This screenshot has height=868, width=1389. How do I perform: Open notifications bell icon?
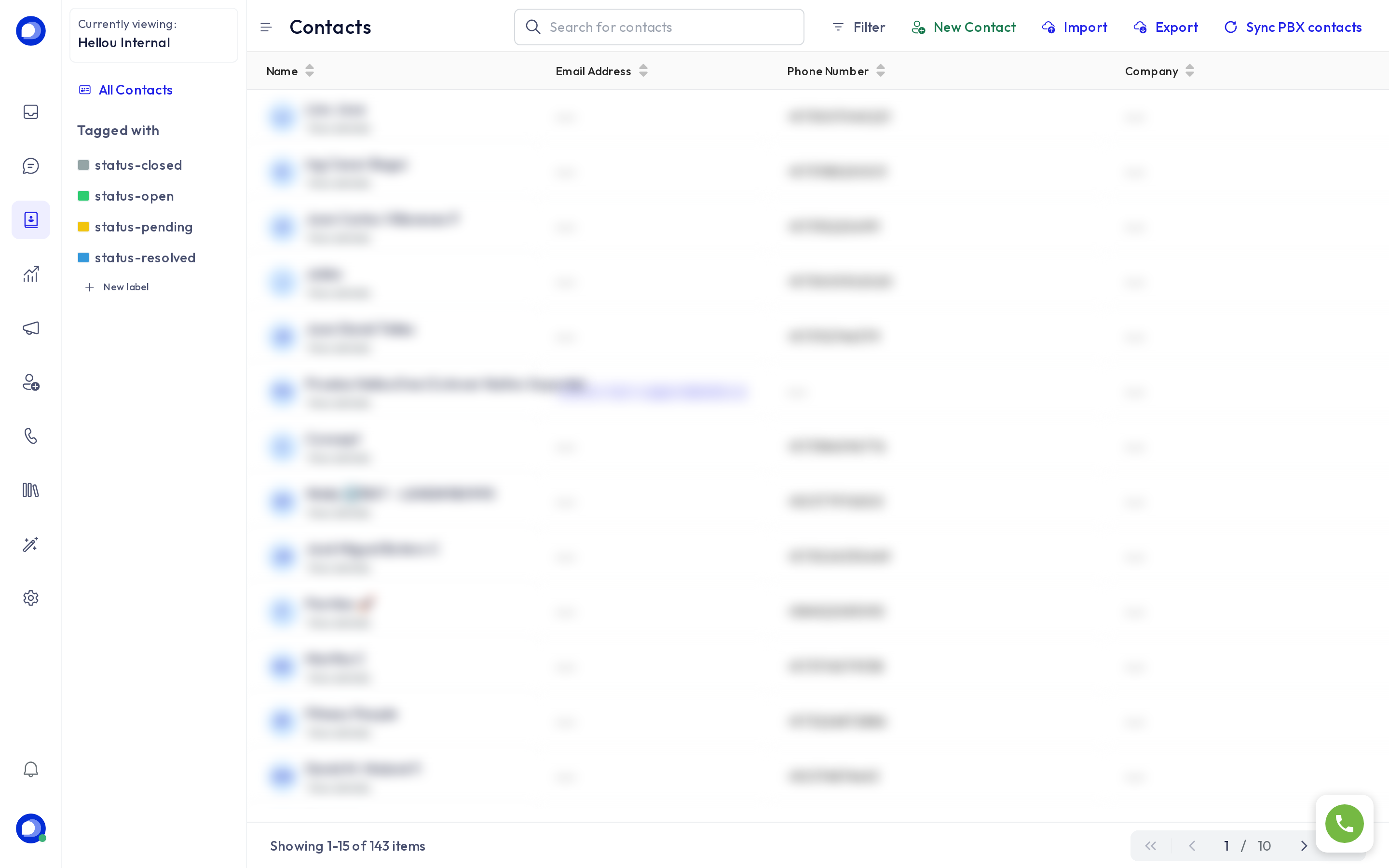point(30,769)
